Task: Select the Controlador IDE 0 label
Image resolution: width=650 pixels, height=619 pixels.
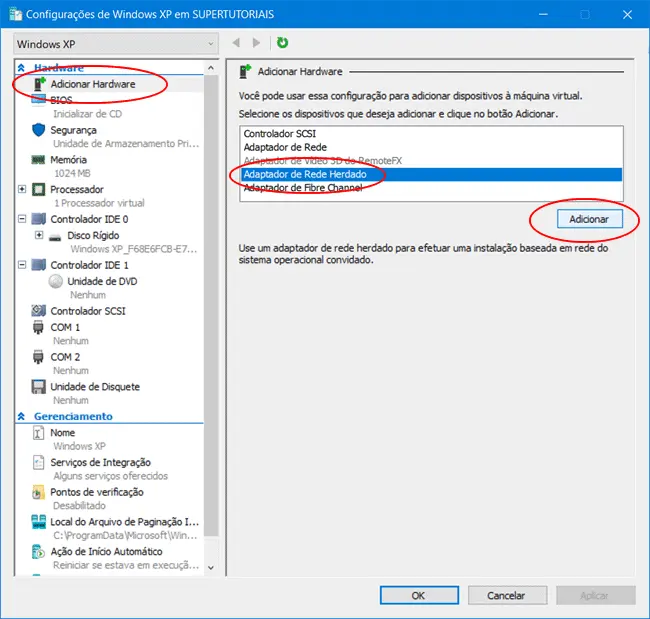Action: coord(89,219)
